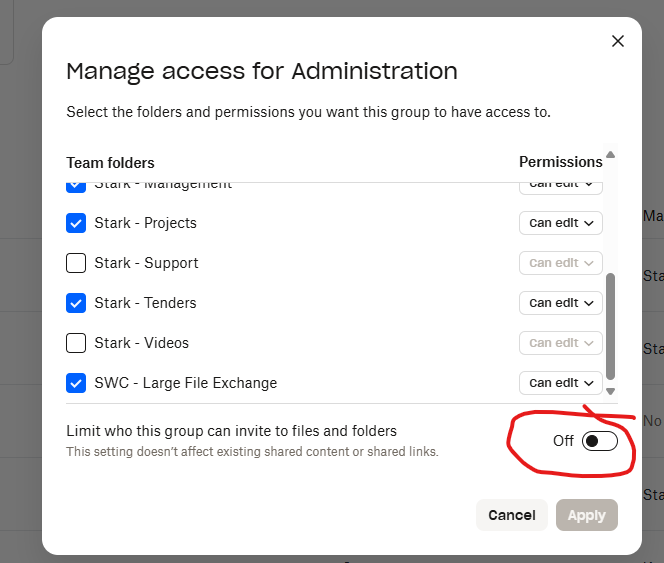Screen dimensions: 664x563
Task: Check the Stark - Videos folder checkbox
Action: 76,343
